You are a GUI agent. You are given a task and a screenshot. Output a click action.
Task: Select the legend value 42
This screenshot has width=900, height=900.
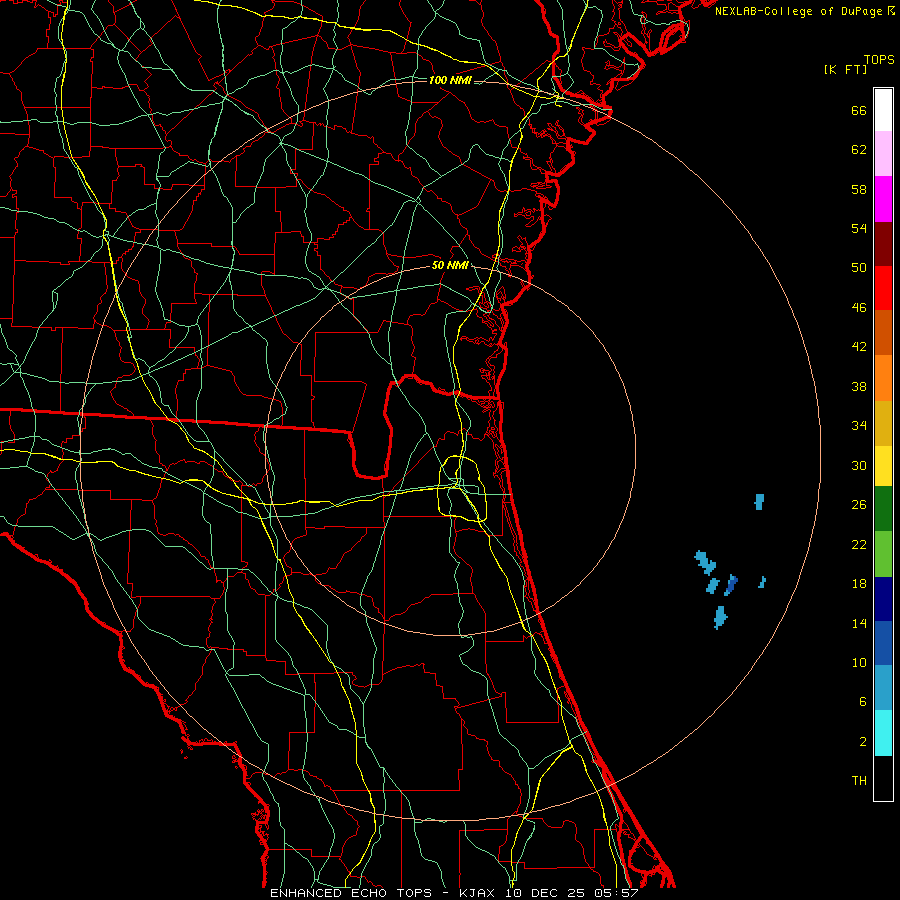[x=859, y=347]
